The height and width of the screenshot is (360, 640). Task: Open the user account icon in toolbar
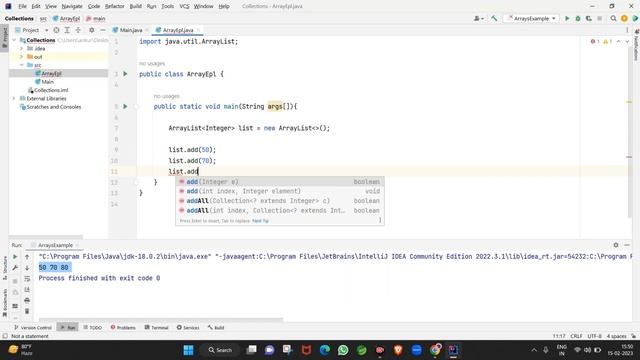click(478, 18)
